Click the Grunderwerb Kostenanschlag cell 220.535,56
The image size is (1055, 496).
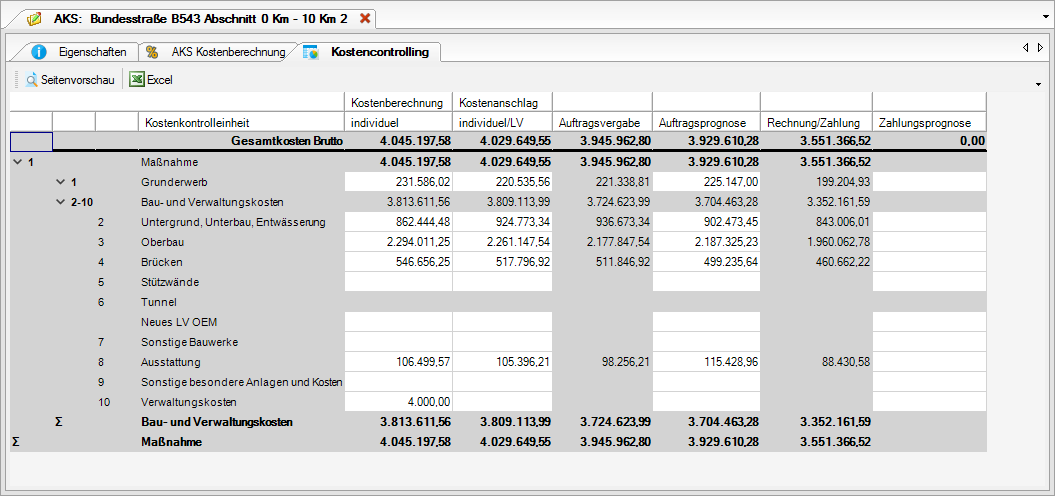tap(503, 182)
